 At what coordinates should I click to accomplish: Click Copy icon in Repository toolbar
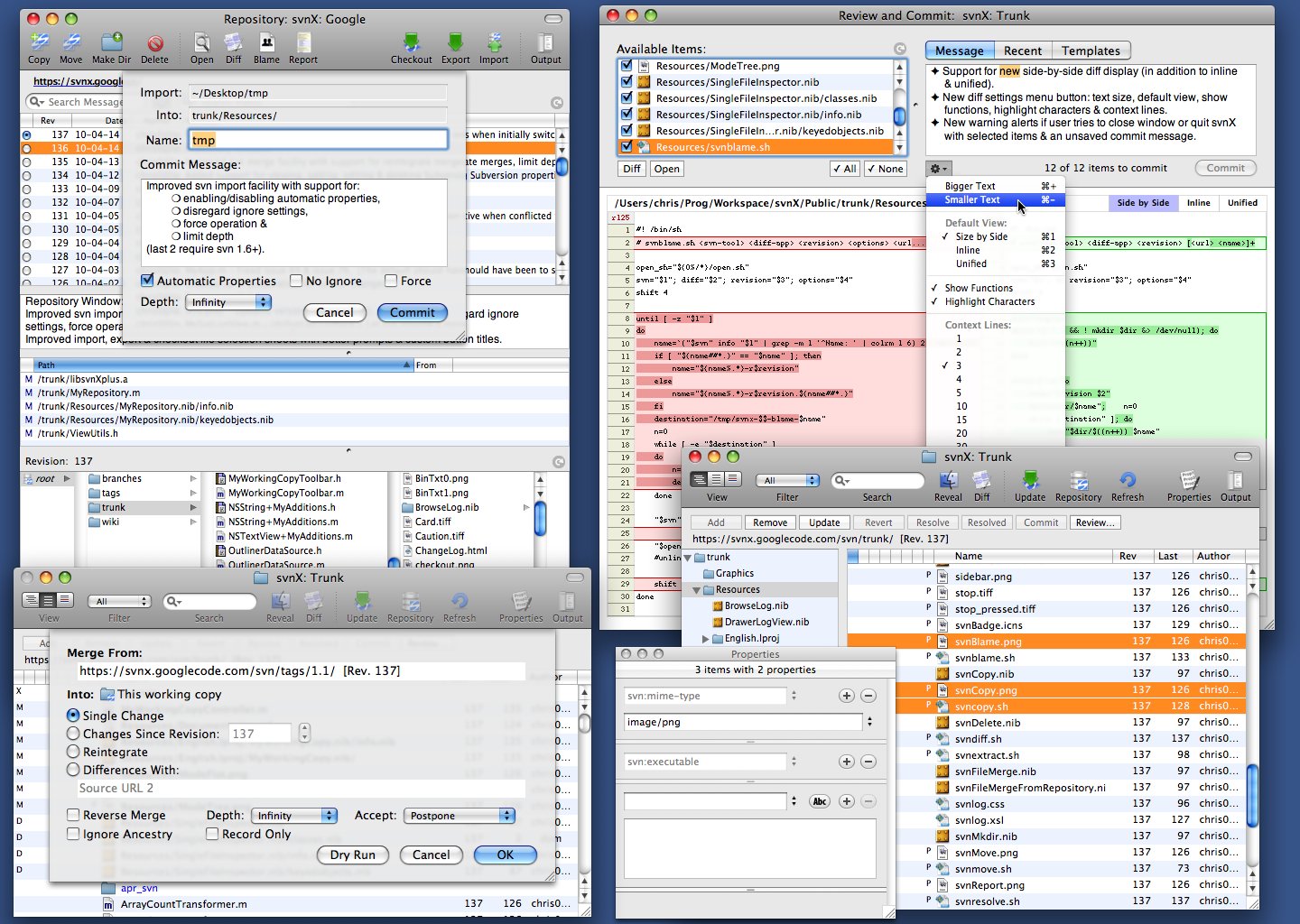point(39,42)
